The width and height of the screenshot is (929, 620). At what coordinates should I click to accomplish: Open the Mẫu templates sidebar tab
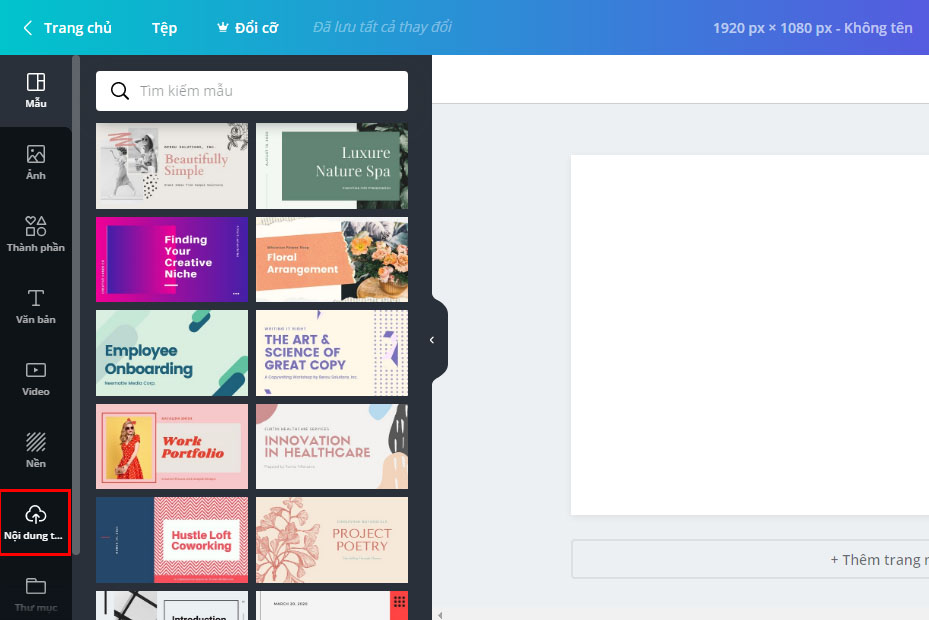point(36,90)
